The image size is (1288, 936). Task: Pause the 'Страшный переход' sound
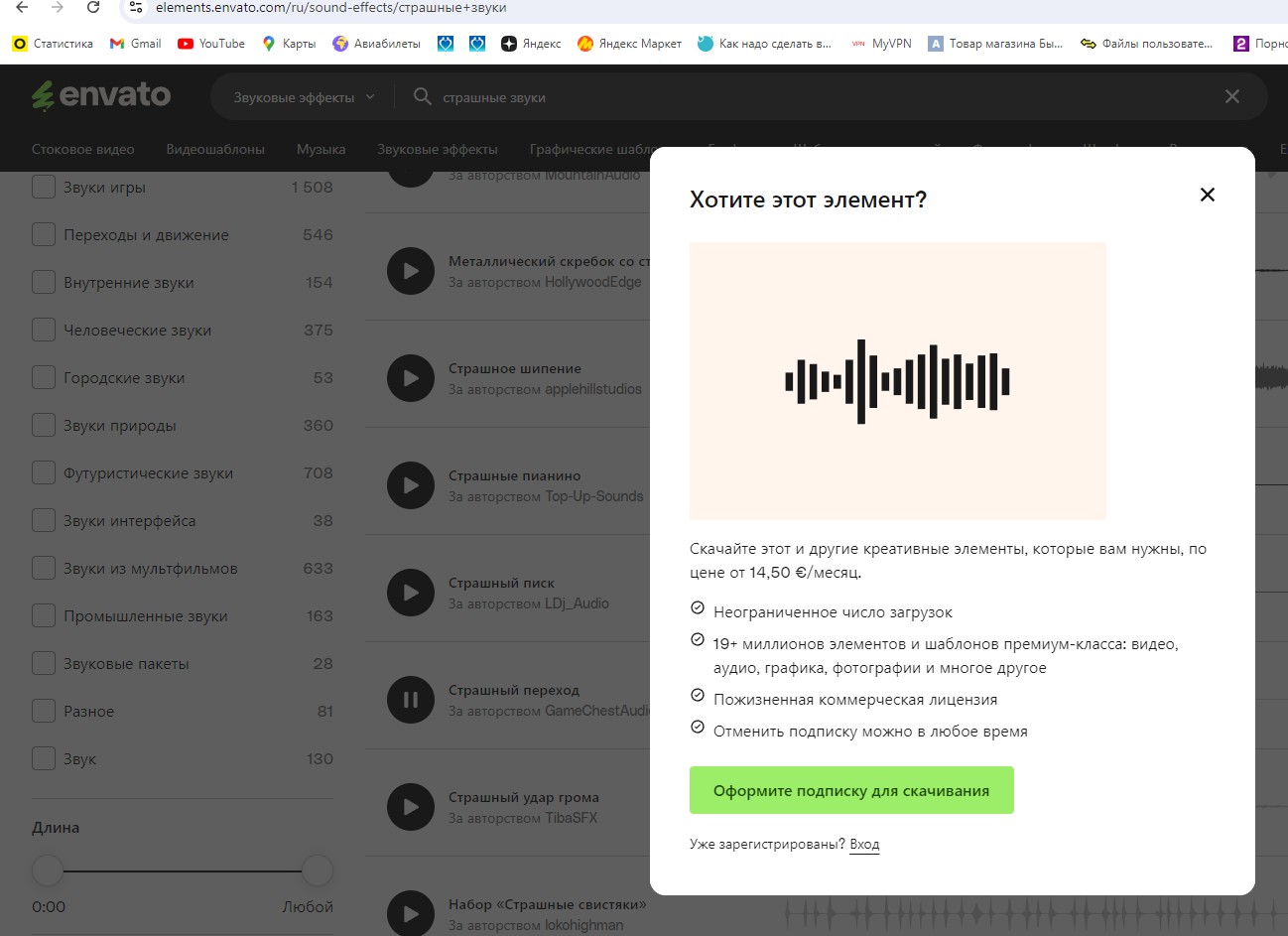(x=410, y=700)
